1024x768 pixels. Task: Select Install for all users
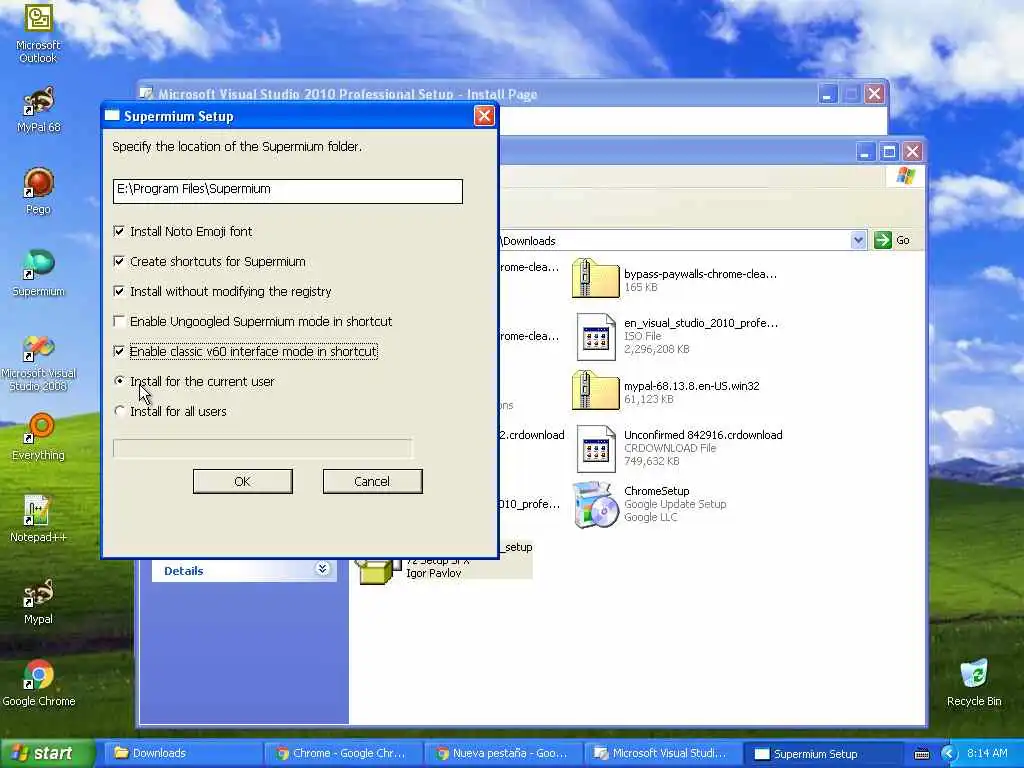(119, 411)
